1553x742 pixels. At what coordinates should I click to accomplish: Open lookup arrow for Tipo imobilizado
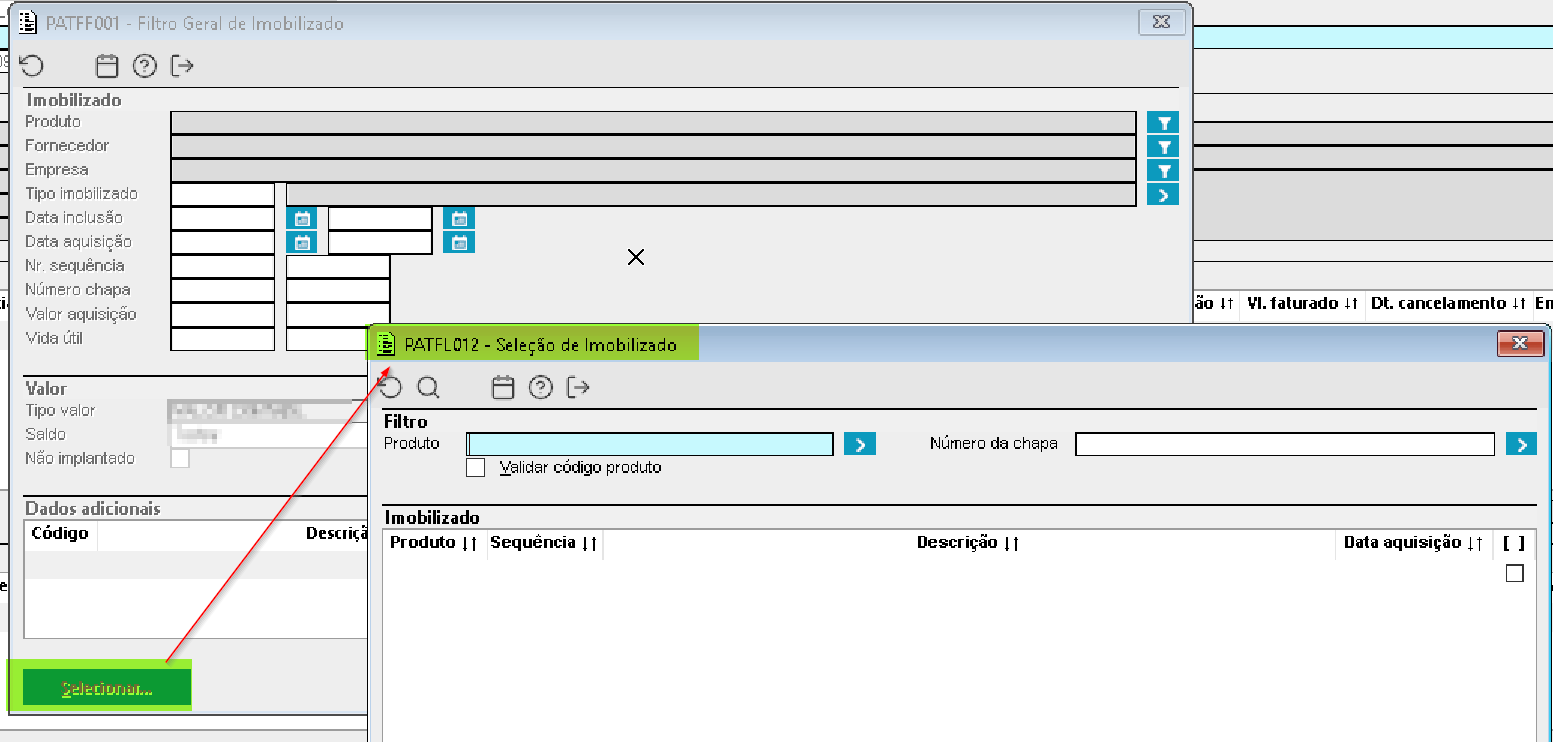(x=1163, y=194)
